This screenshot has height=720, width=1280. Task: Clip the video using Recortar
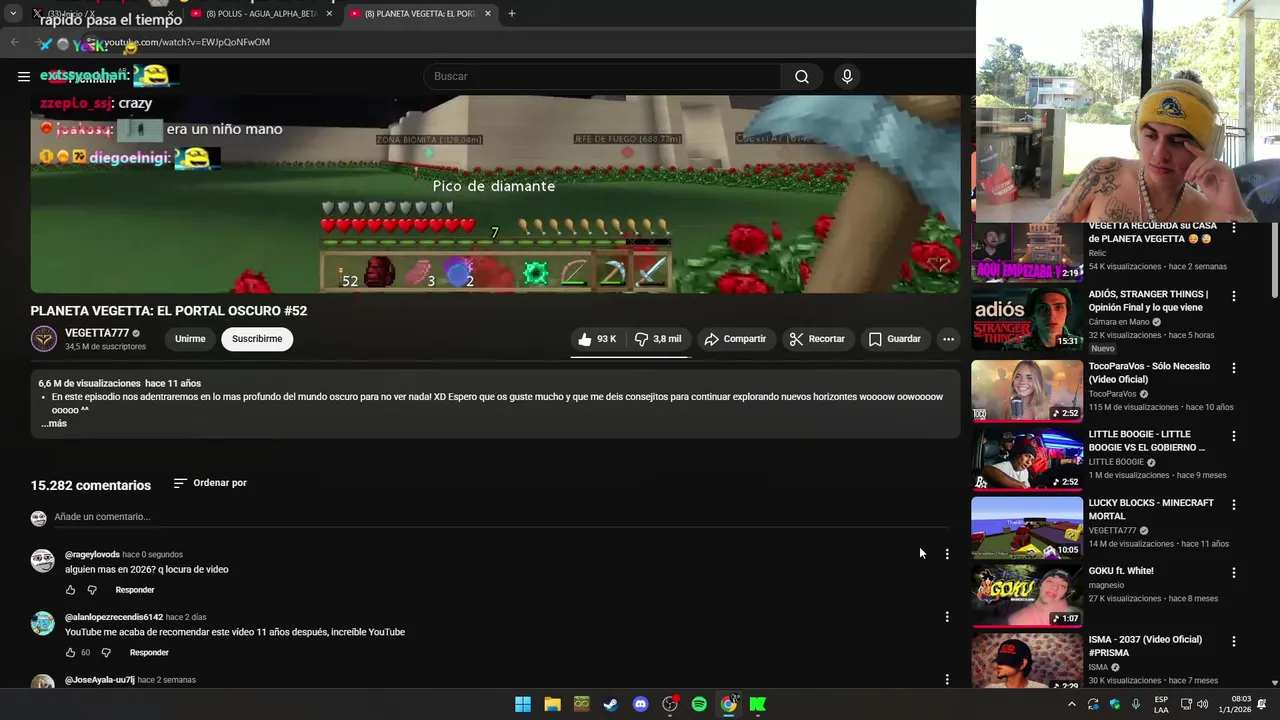(817, 339)
